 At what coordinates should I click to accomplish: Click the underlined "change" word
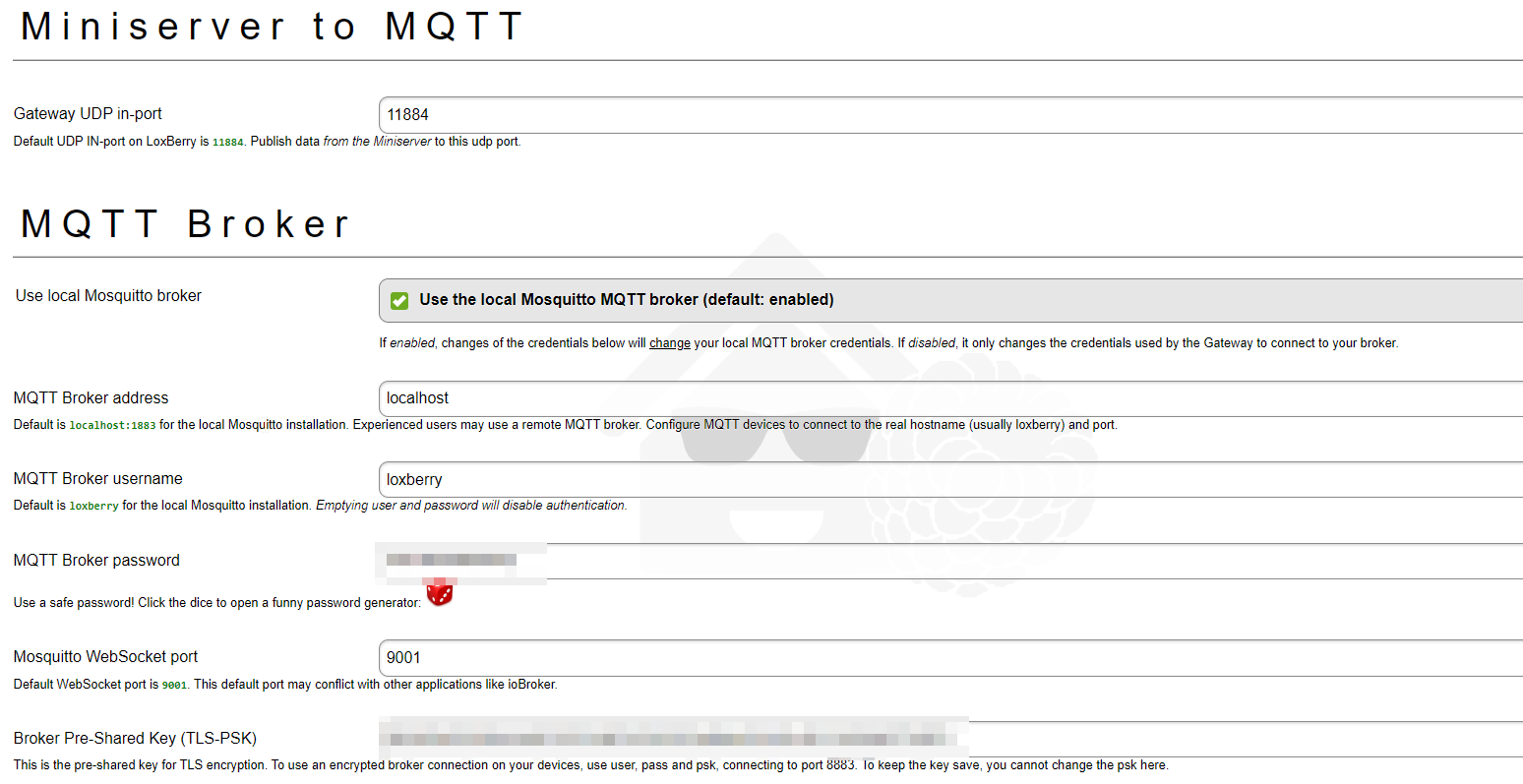(x=670, y=343)
